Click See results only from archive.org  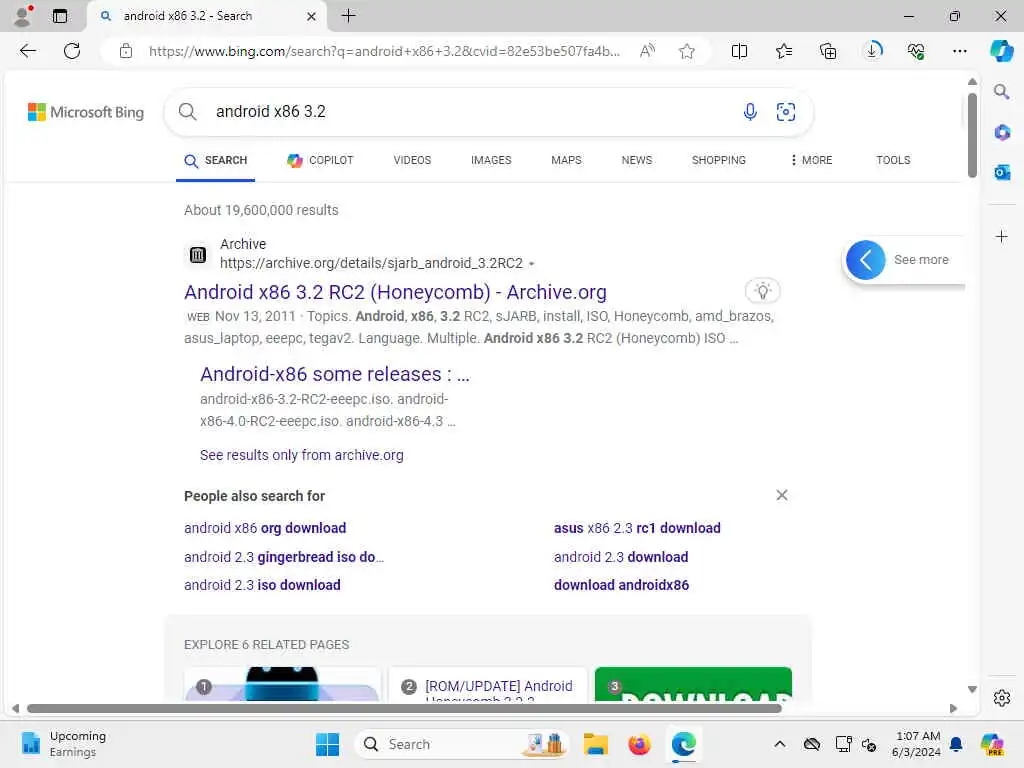[302, 455]
